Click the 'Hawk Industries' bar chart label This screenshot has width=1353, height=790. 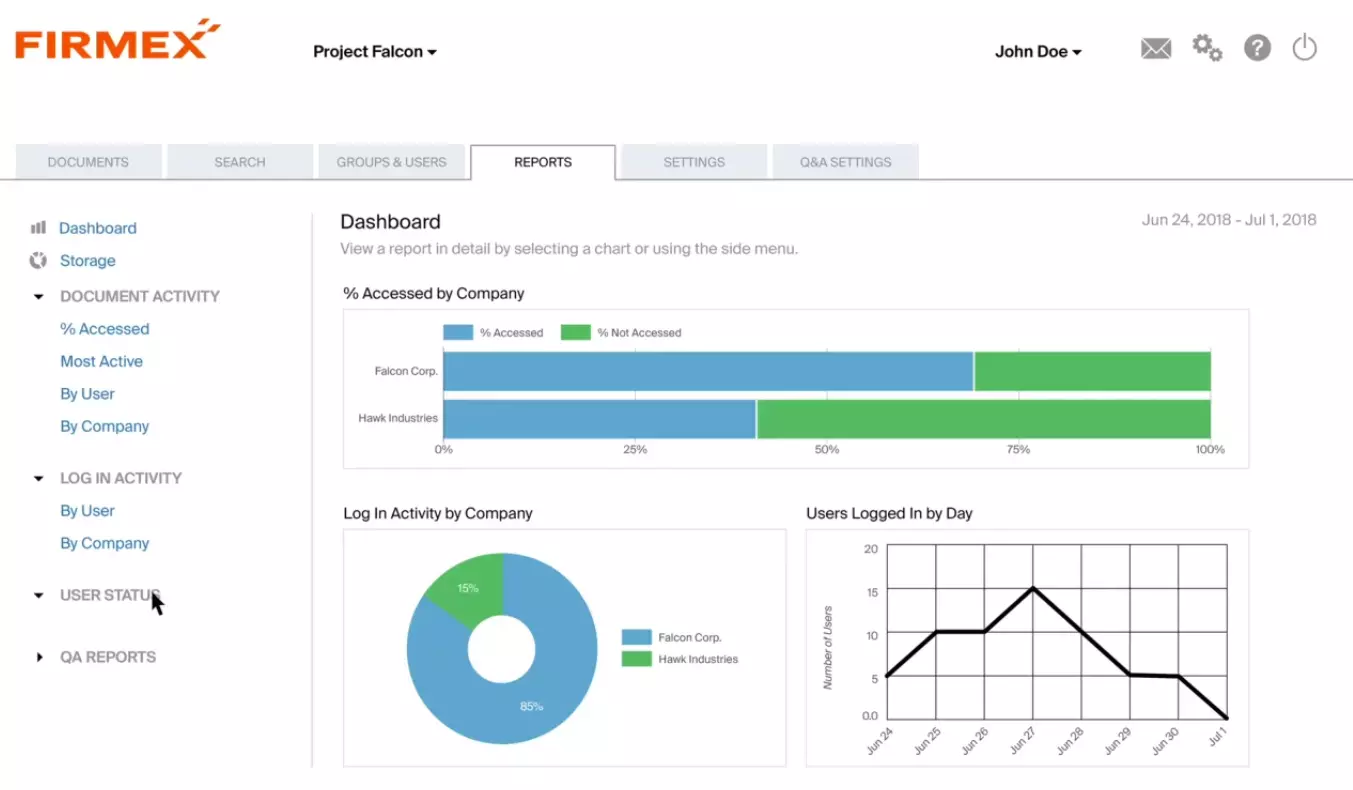coord(398,418)
